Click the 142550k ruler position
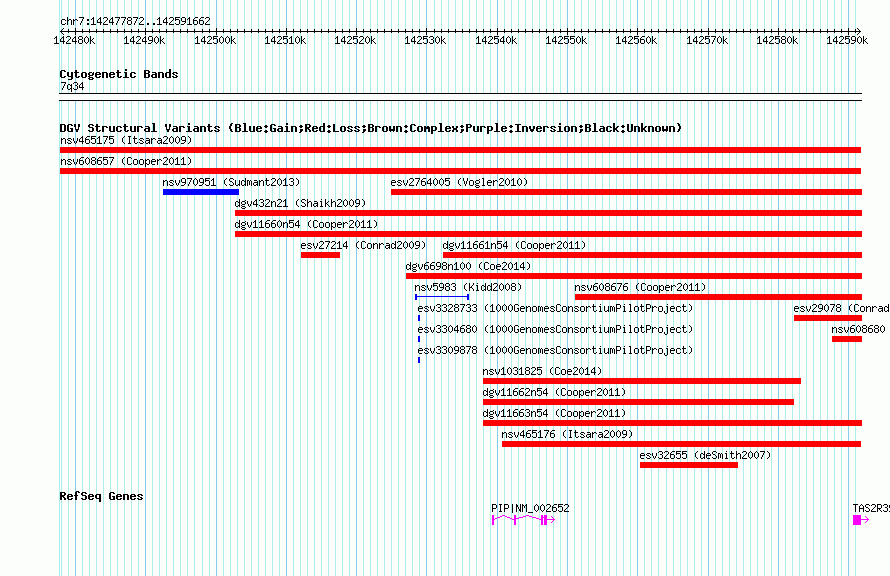Viewport: 890px width, 576px height. click(566, 40)
